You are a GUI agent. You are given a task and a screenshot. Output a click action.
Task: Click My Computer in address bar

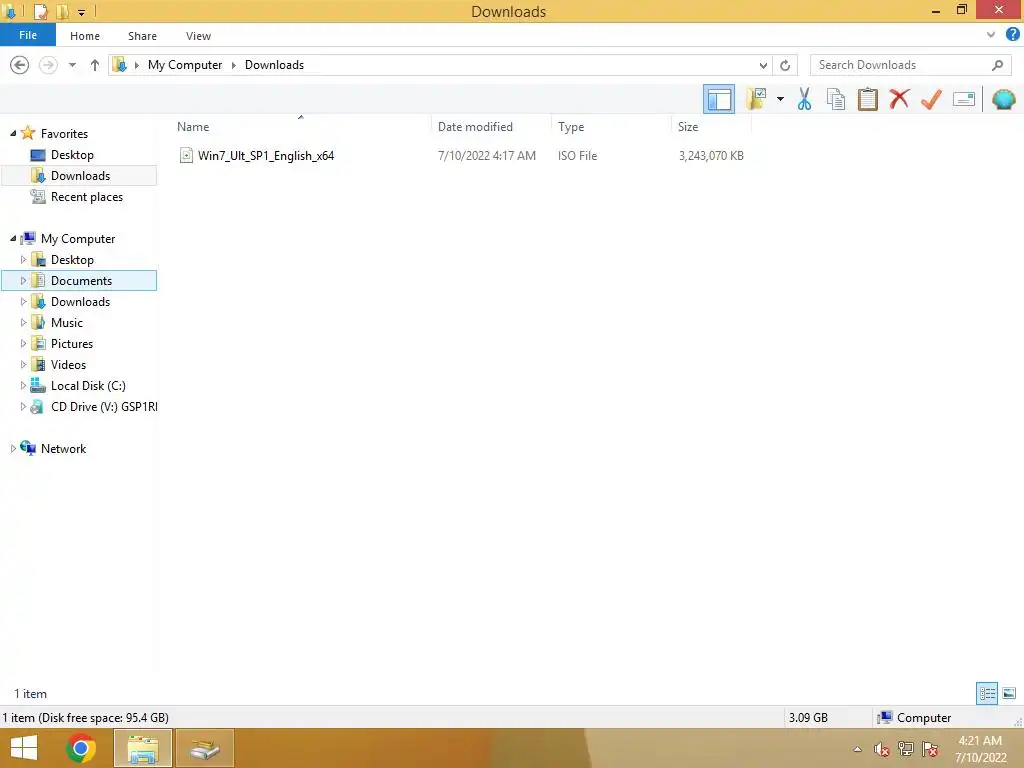point(185,65)
